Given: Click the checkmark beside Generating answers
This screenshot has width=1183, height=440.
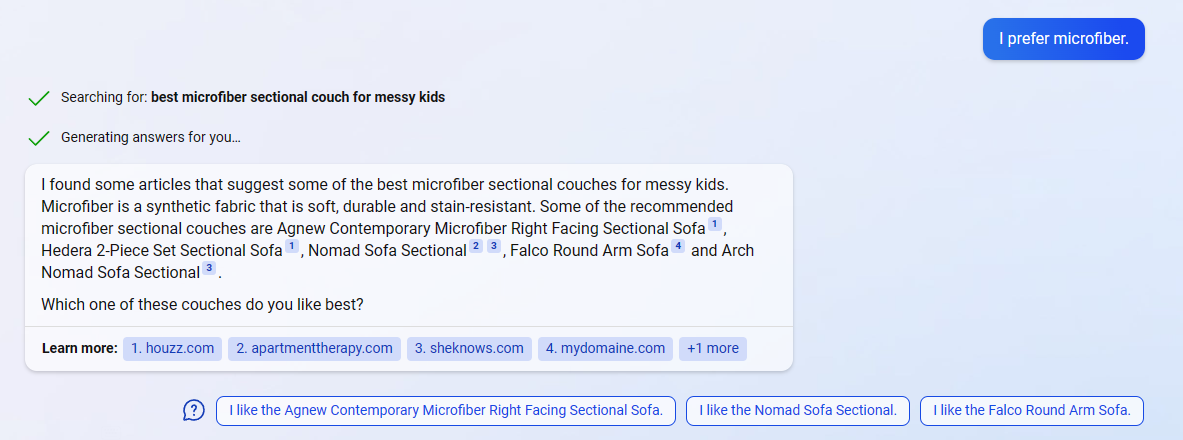Looking at the screenshot, I should tap(39, 138).
